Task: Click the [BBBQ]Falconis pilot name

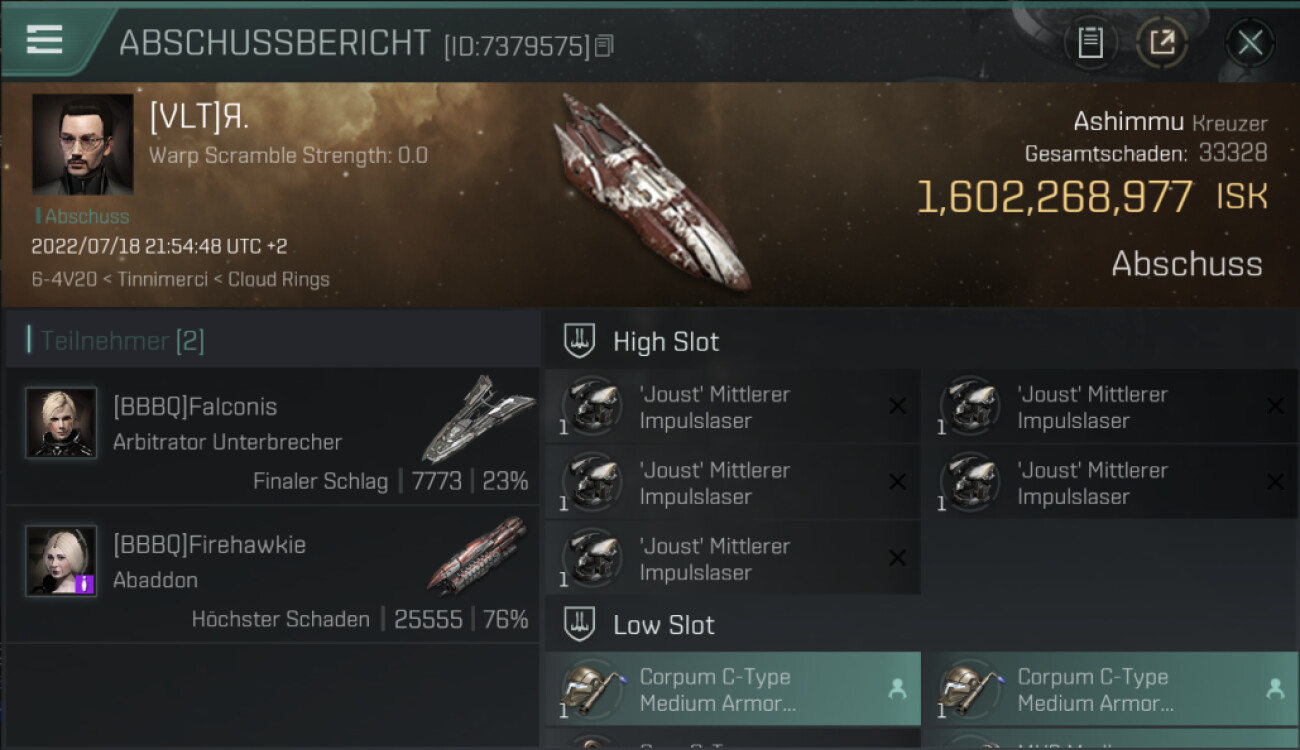Action: point(195,407)
